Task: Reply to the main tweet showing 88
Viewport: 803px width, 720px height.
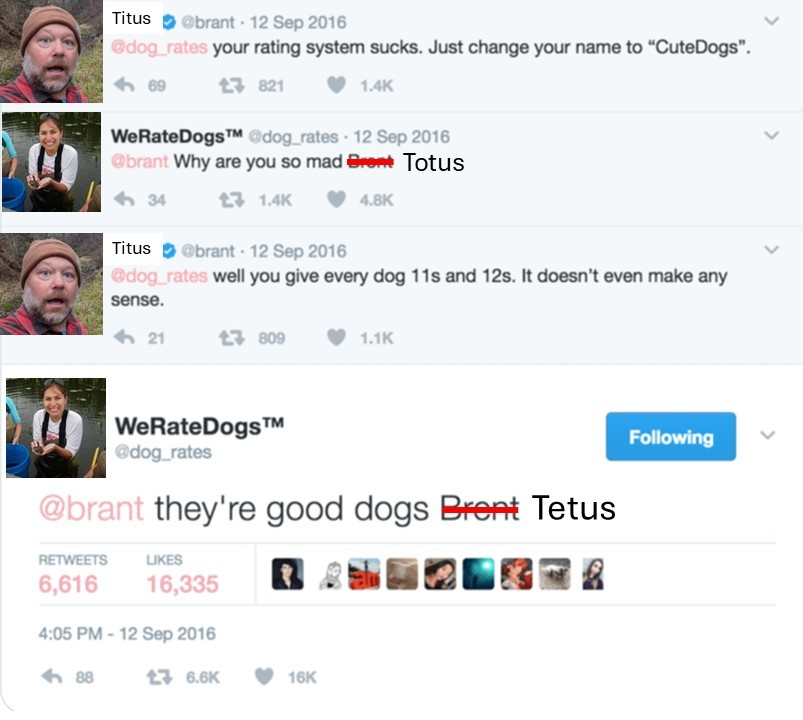Action: click(52, 676)
